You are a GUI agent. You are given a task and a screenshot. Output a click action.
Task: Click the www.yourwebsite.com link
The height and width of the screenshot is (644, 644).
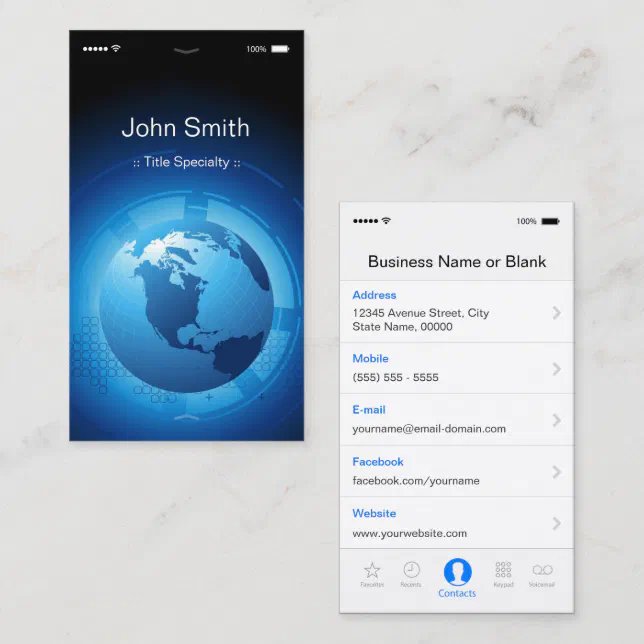tap(409, 533)
